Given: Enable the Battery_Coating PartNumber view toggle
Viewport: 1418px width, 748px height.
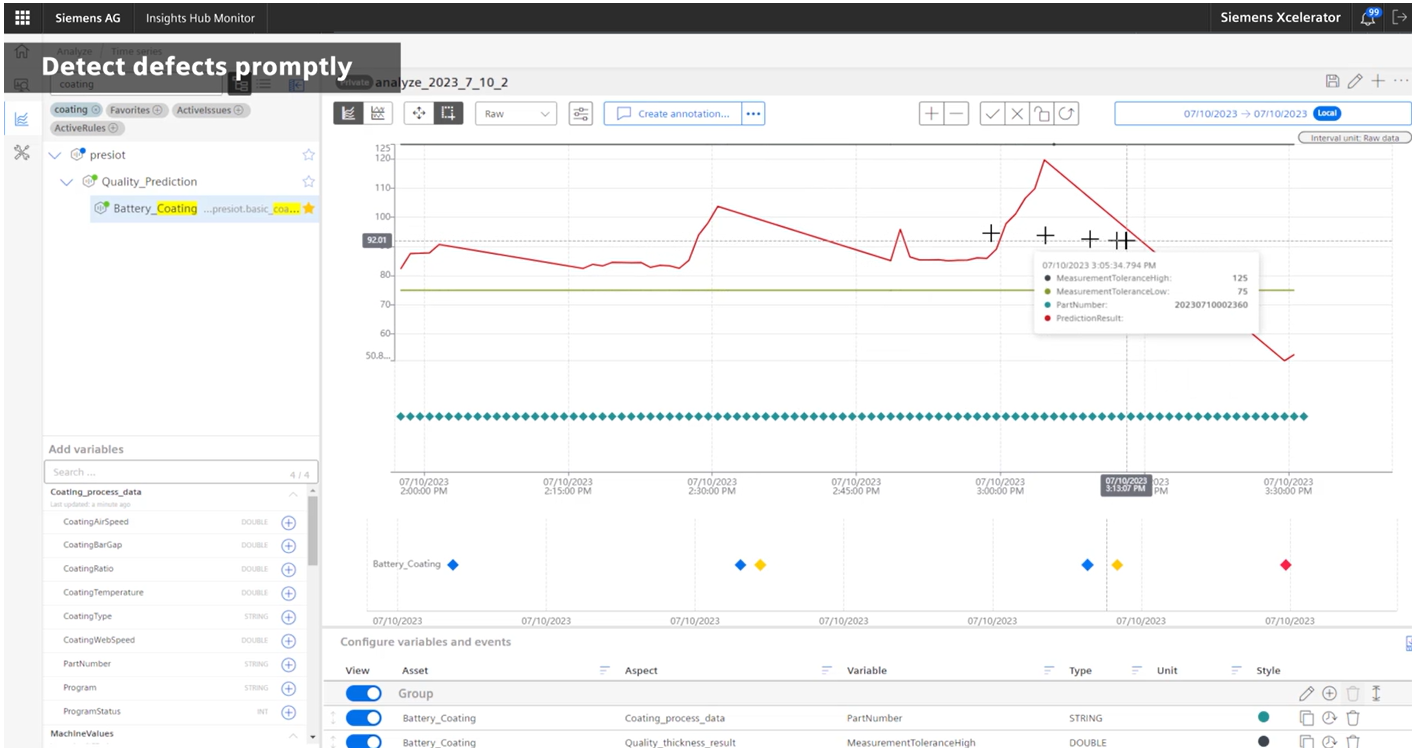Looking at the screenshot, I should pos(363,717).
